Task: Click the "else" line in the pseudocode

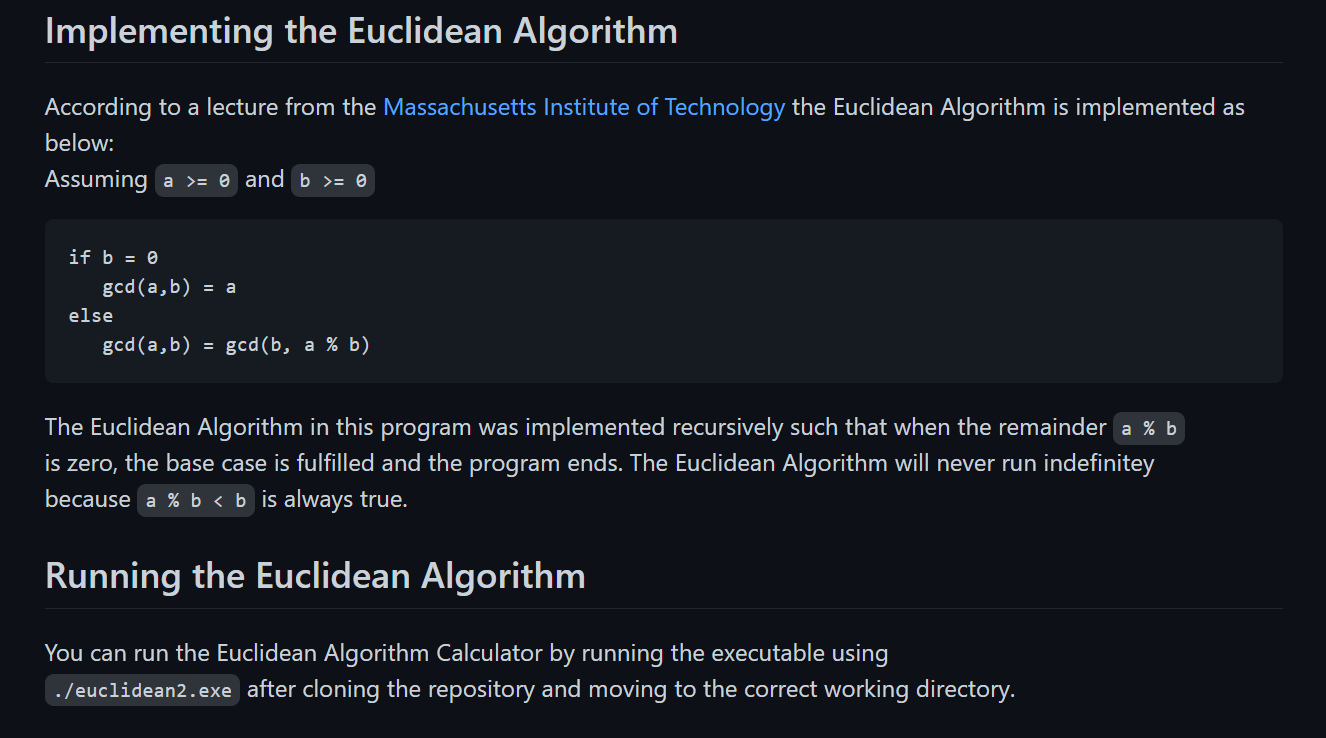Action: [x=91, y=315]
